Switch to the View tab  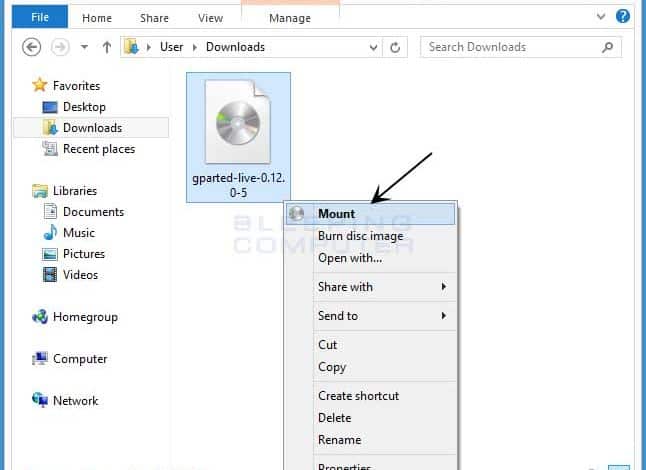pos(210,18)
